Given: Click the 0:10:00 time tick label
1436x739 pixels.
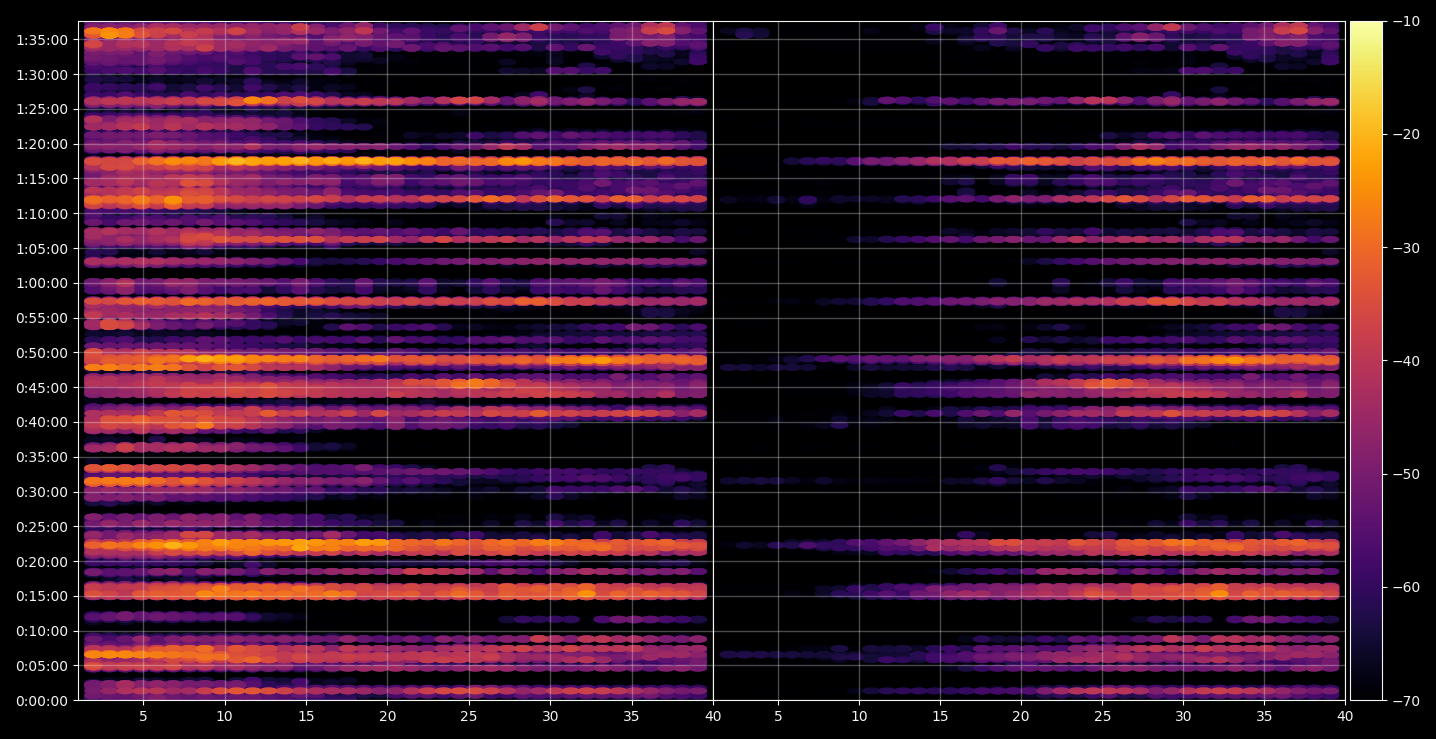Looking at the screenshot, I should click(43, 631).
